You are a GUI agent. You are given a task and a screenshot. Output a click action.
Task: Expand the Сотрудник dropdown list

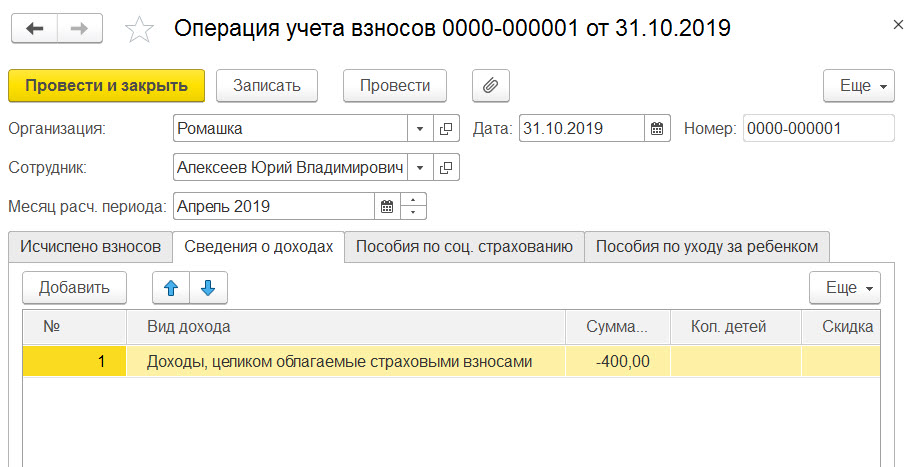click(x=420, y=168)
